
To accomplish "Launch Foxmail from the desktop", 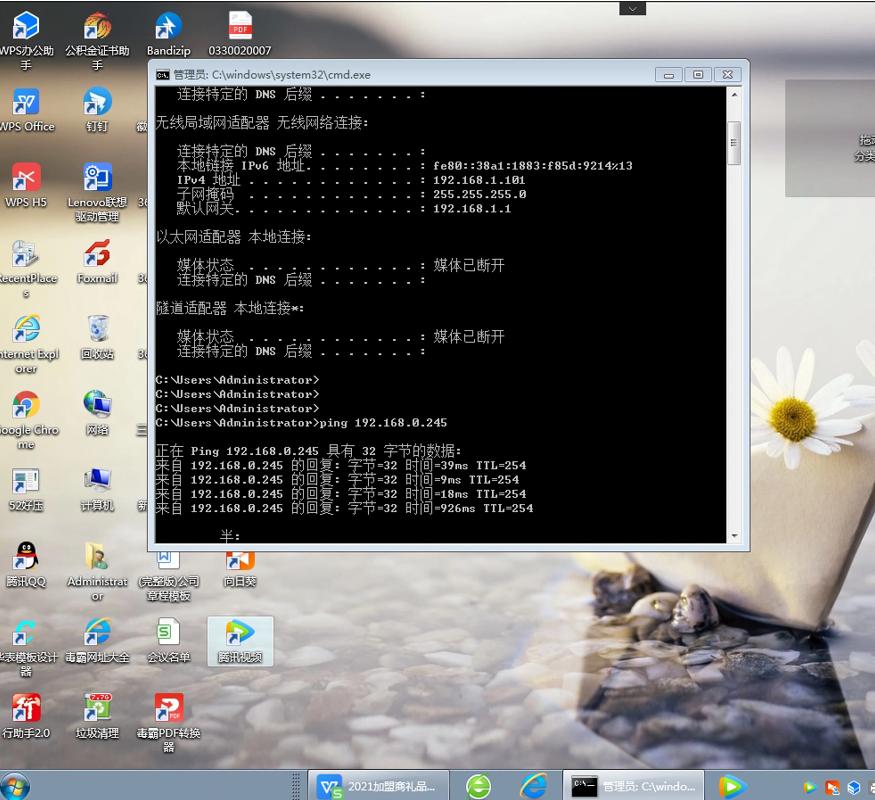I will (x=97, y=256).
